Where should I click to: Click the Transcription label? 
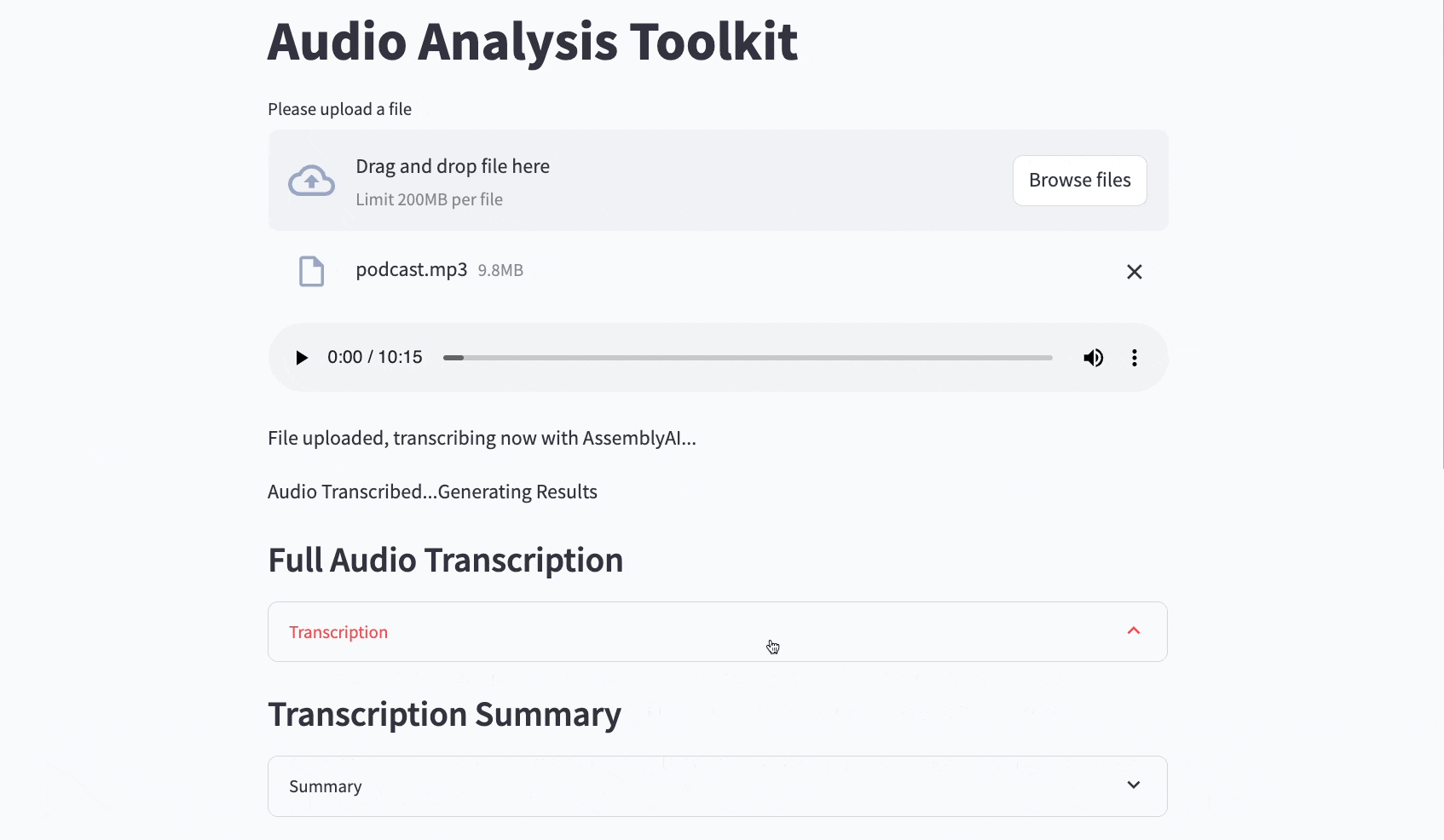tap(338, 631)
